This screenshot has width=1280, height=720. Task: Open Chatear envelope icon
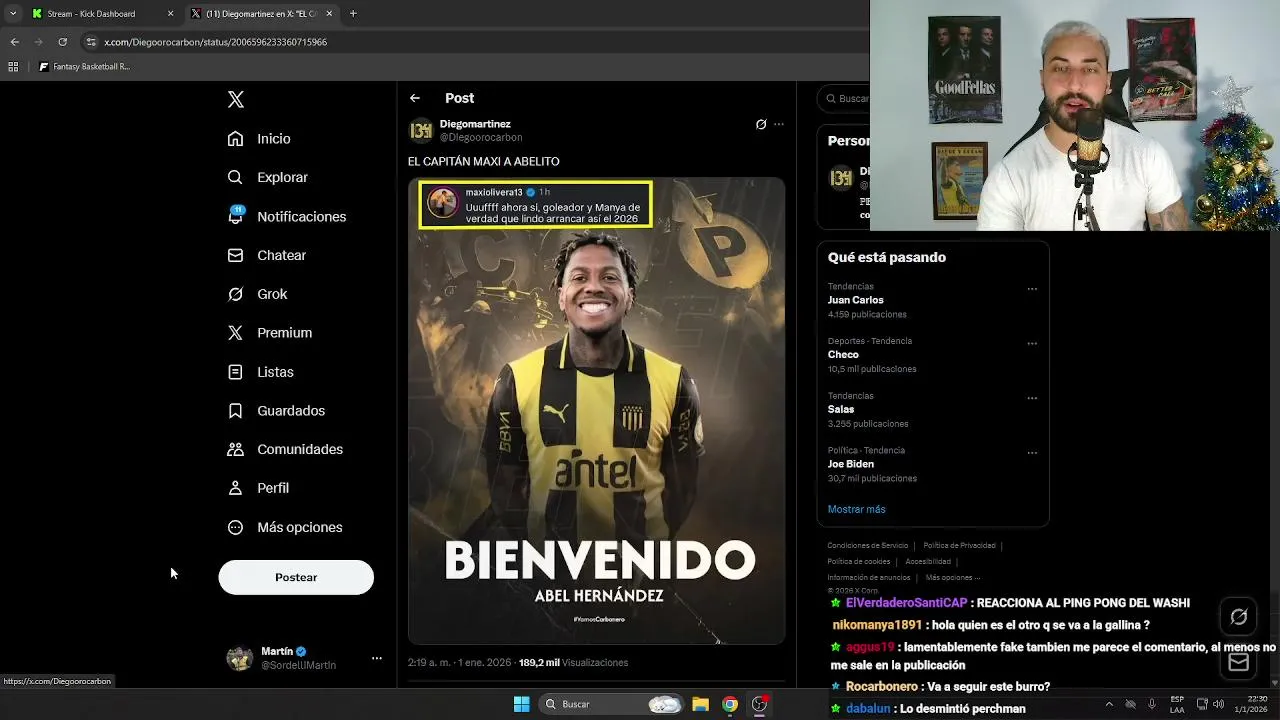point(235,255)
